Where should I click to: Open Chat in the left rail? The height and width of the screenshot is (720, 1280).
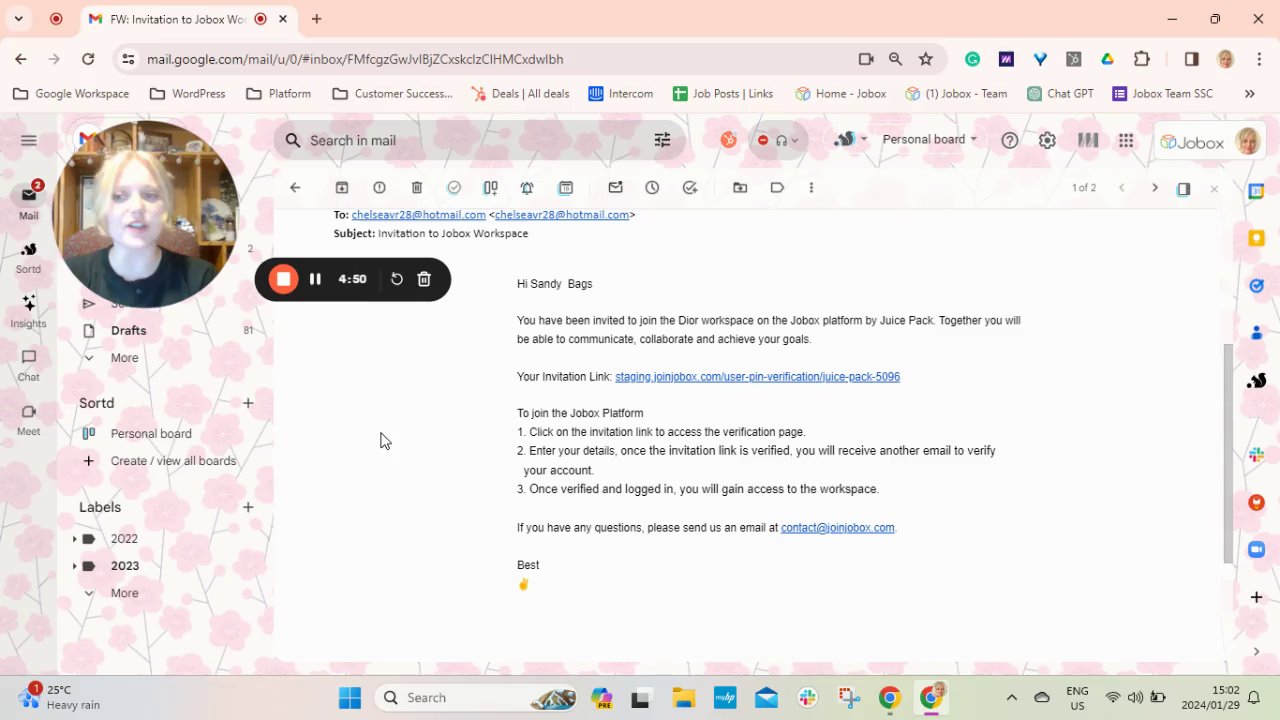click(28, 365)
